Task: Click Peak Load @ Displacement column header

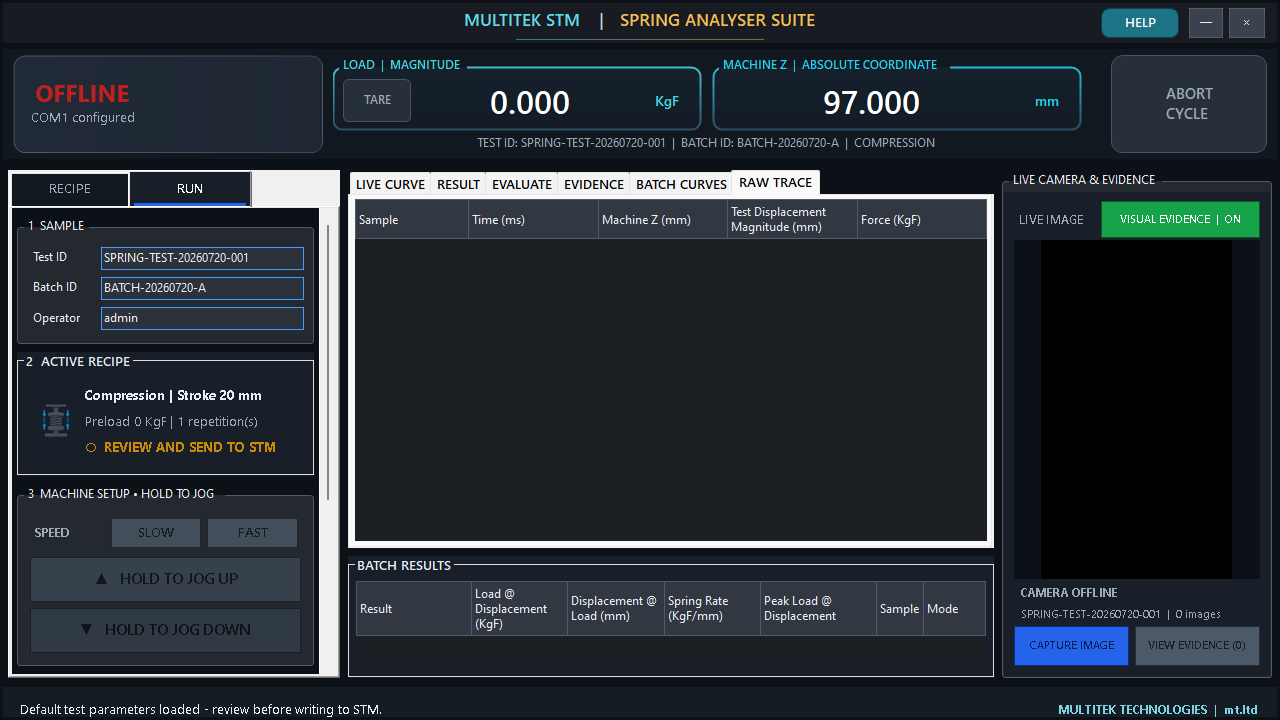Action: pos(818,609)
